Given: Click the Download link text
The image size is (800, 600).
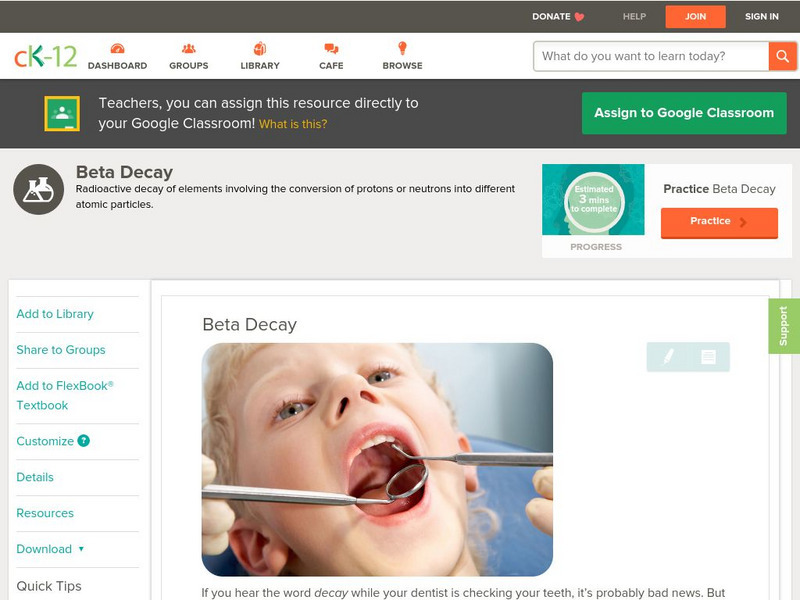Looking at the screenshot, I should (x=44, y=549).
